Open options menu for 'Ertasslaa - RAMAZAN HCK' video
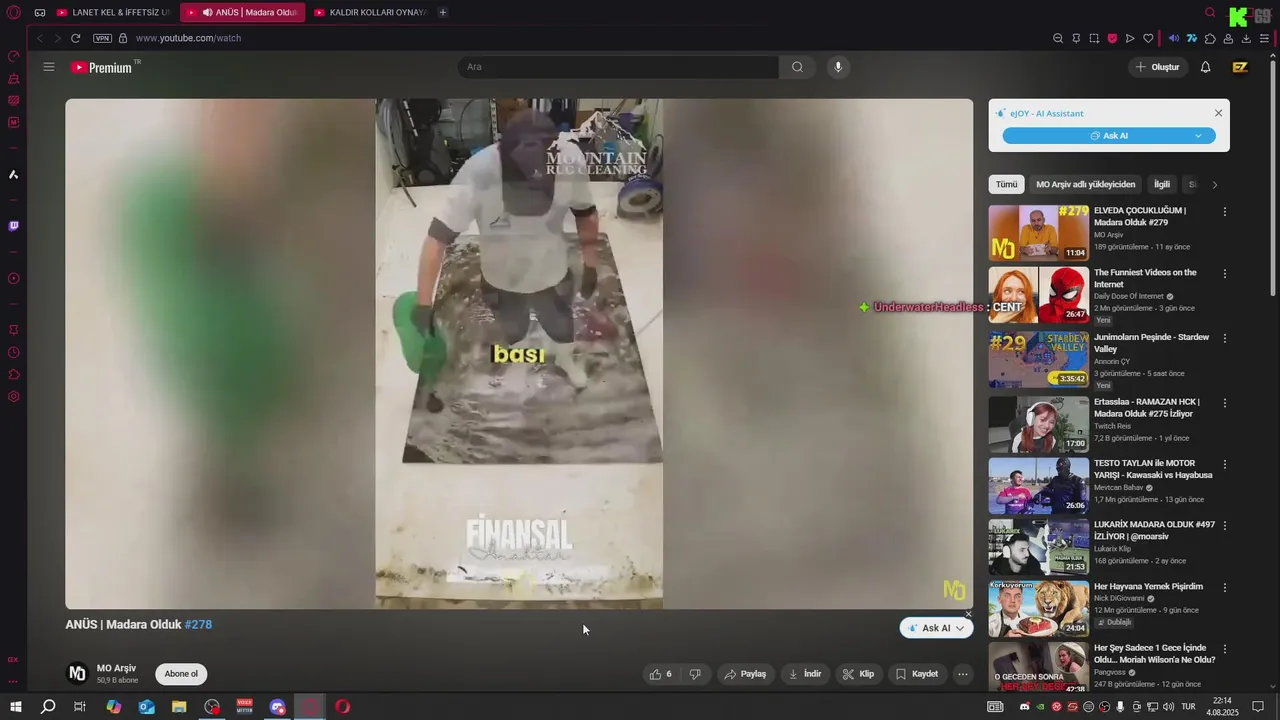Image resolution: width=1280 pixels, height=720 pixels. pos(1224,403)
